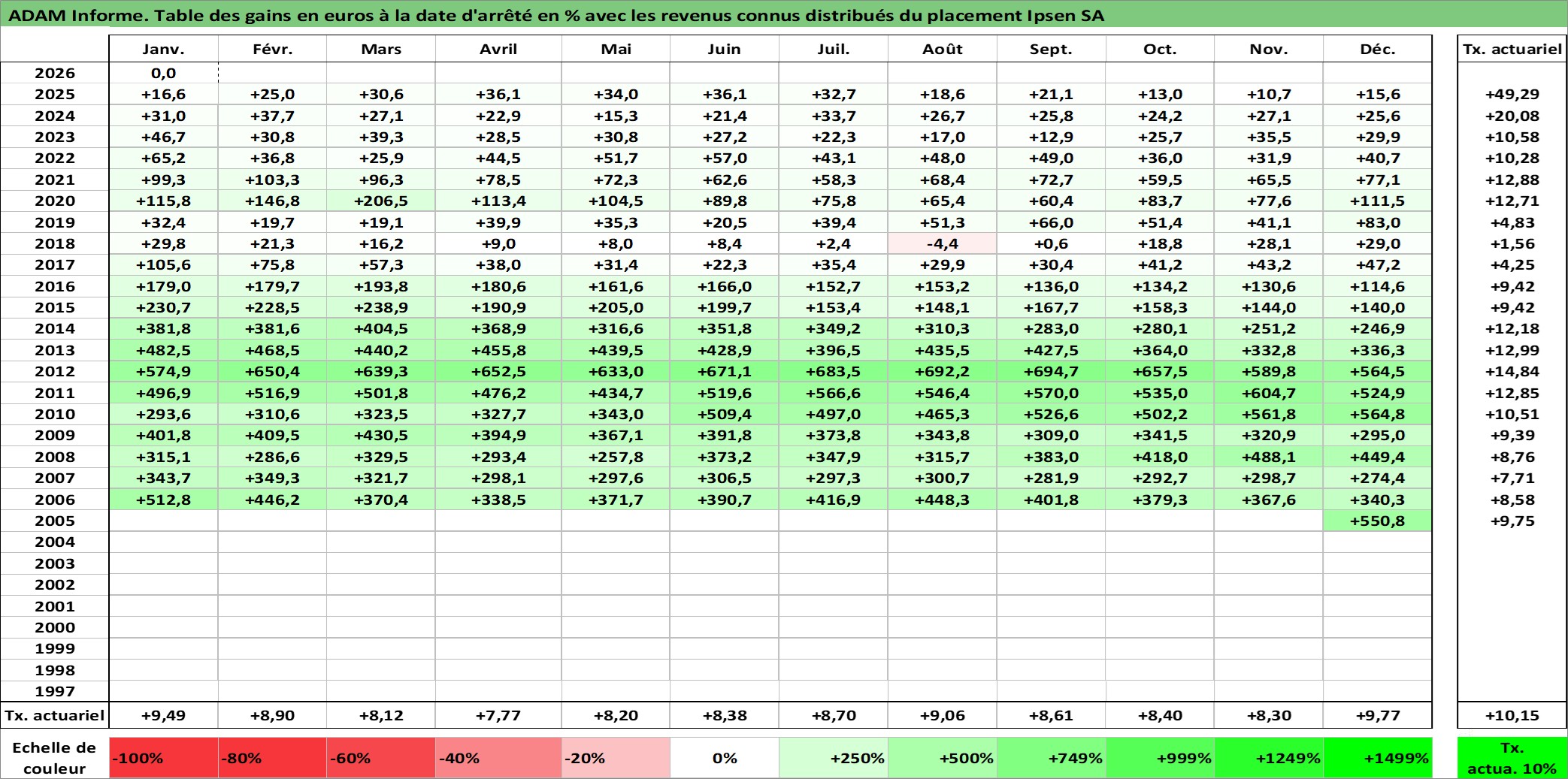Click the +103,3 cell for Févr. 2021
This screenshot has width=1568, height=779.
[x=272, y=180]
